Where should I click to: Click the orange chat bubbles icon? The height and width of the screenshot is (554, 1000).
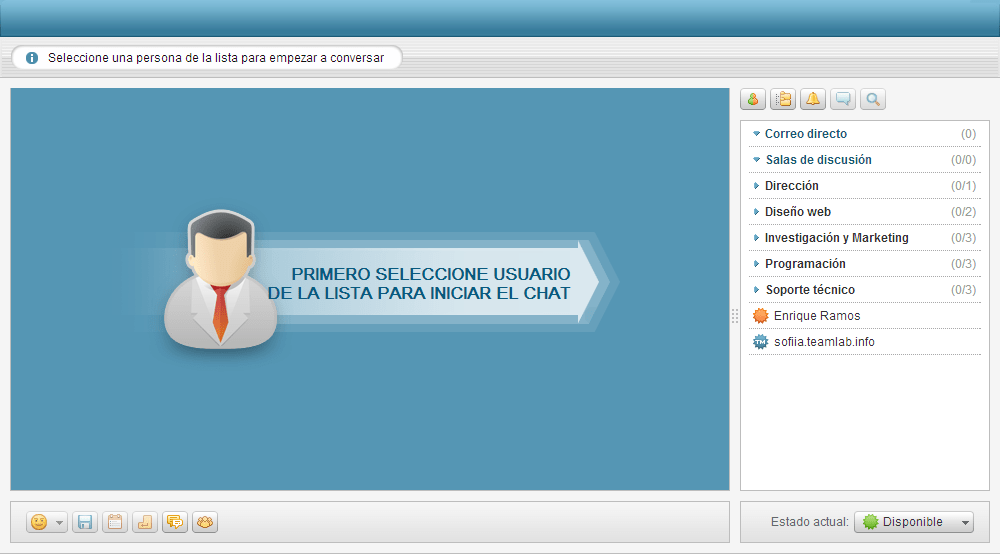tap(175, 522)
